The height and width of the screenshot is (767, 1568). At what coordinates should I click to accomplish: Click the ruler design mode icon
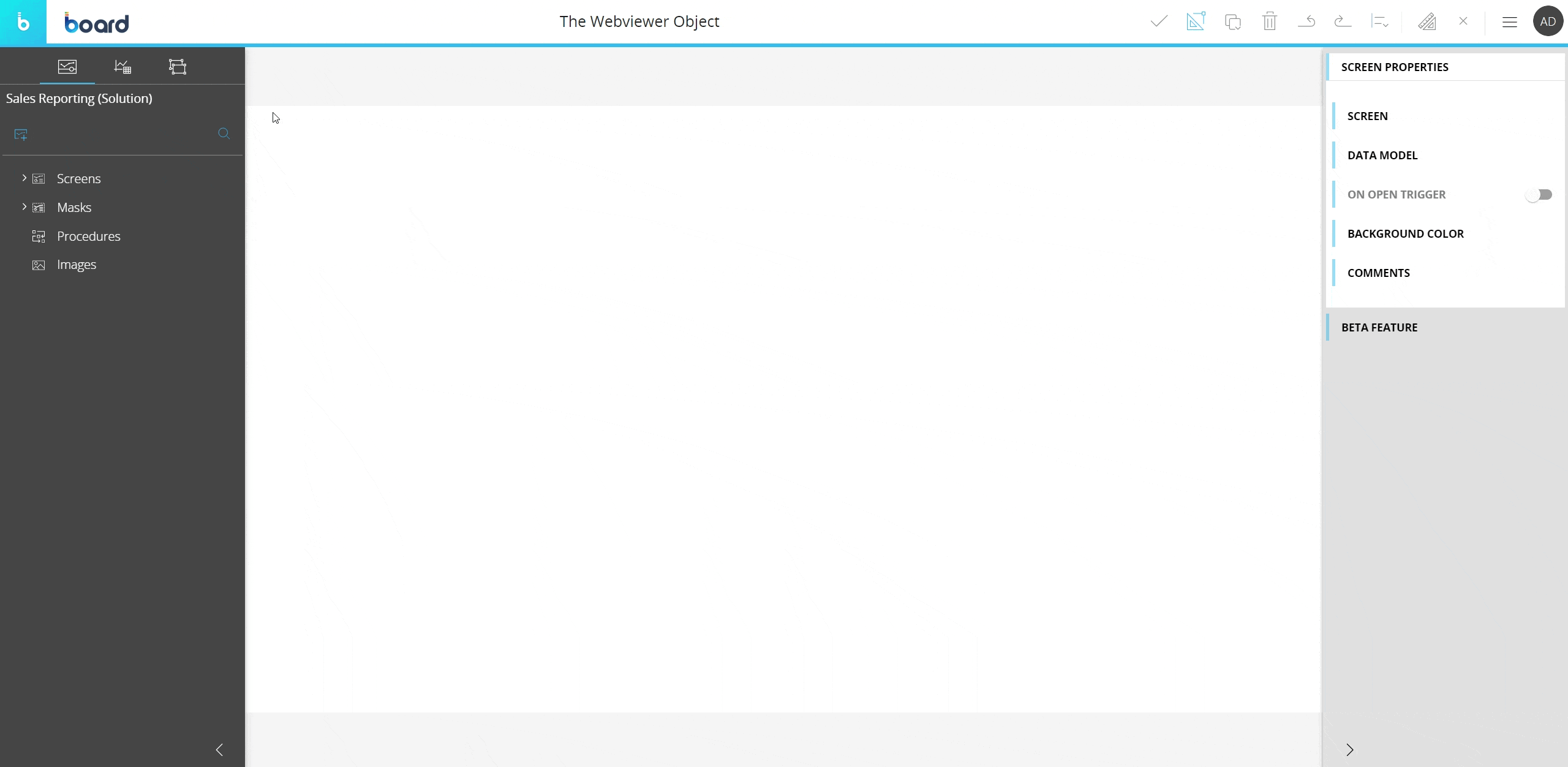coord(1427,22)
